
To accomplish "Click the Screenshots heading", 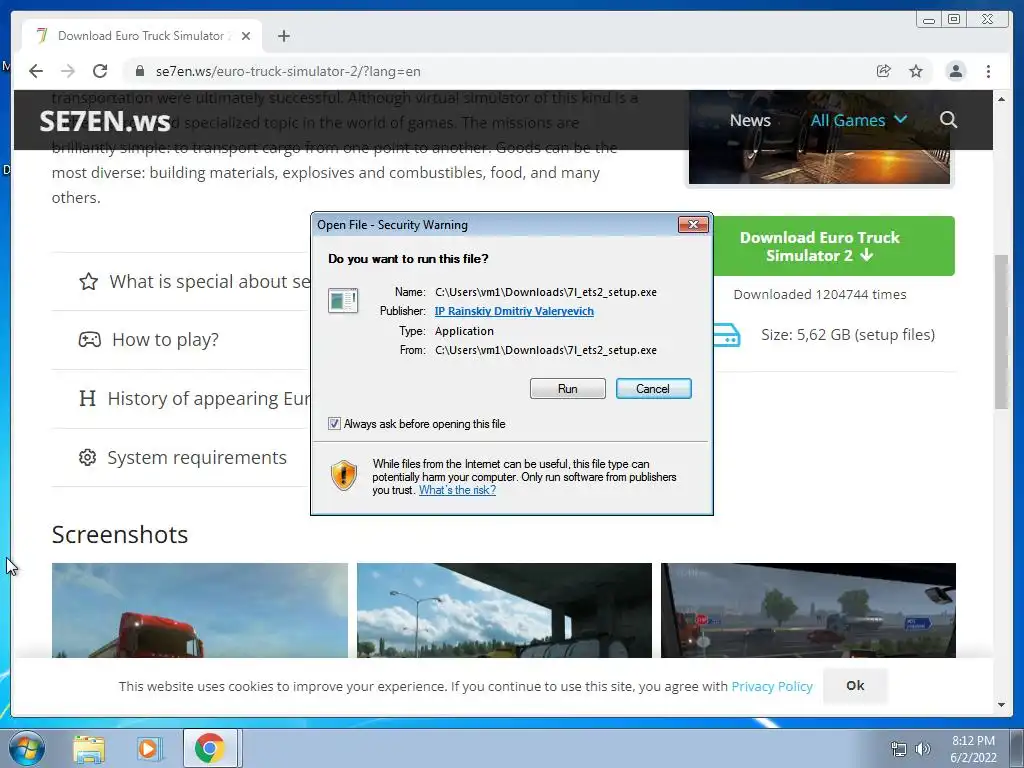I will tap(120, 535).
